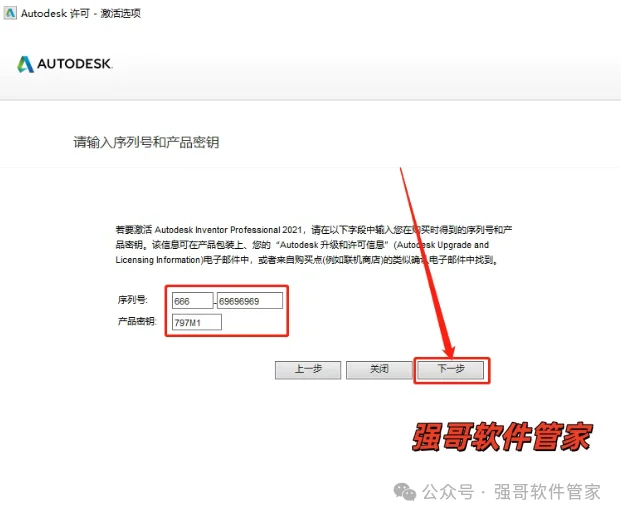Close the dialog with 关闭 button

click(379, 370)
